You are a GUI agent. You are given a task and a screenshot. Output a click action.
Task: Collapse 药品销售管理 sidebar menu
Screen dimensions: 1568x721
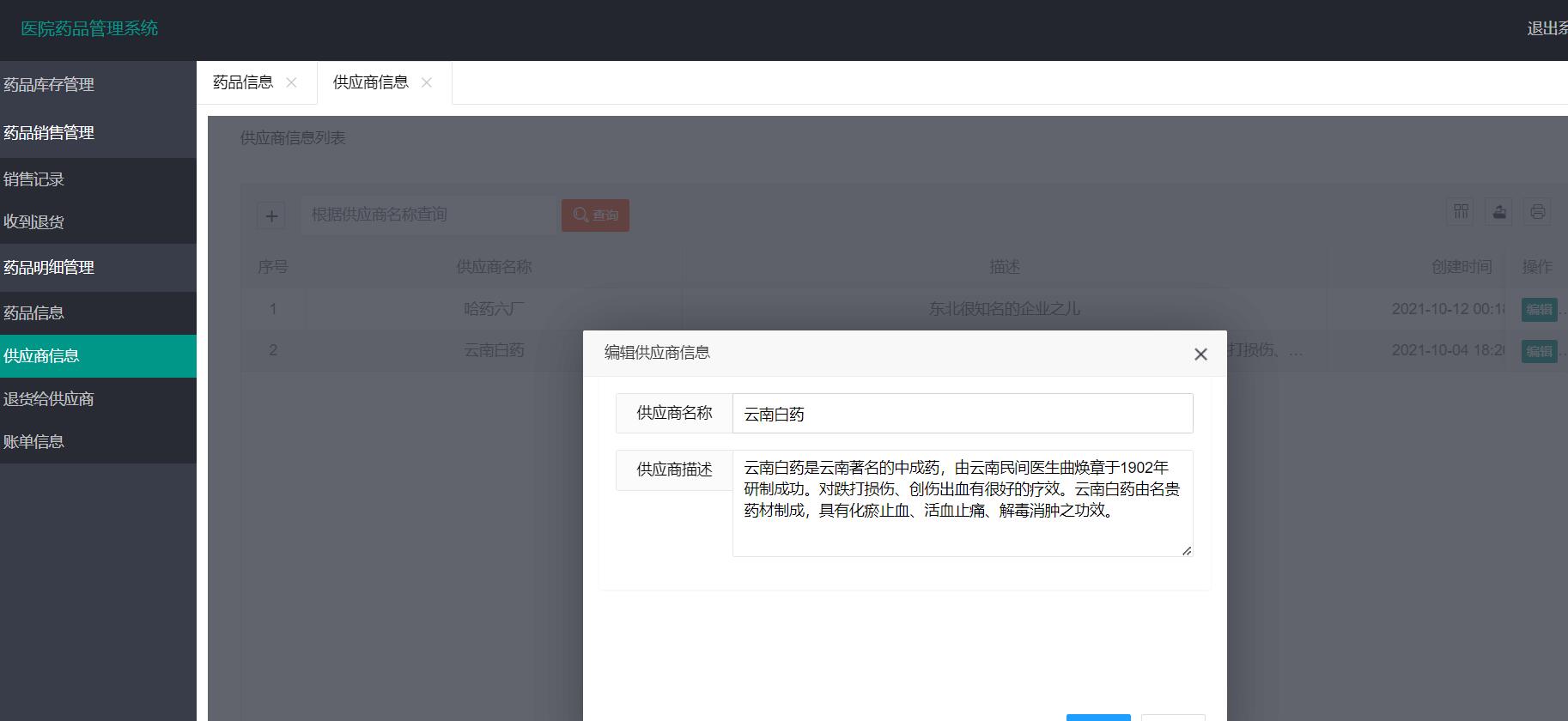[x=98, y=133]
